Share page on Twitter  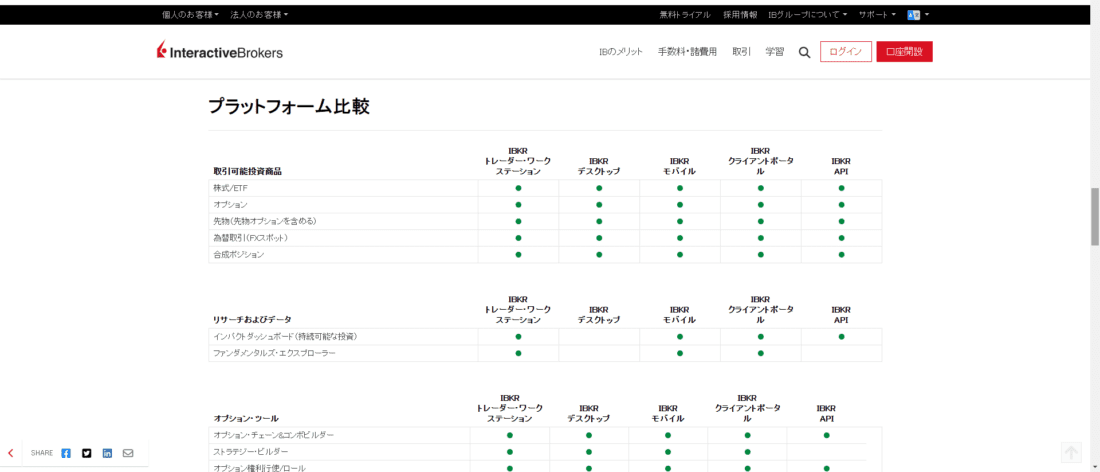87,453
